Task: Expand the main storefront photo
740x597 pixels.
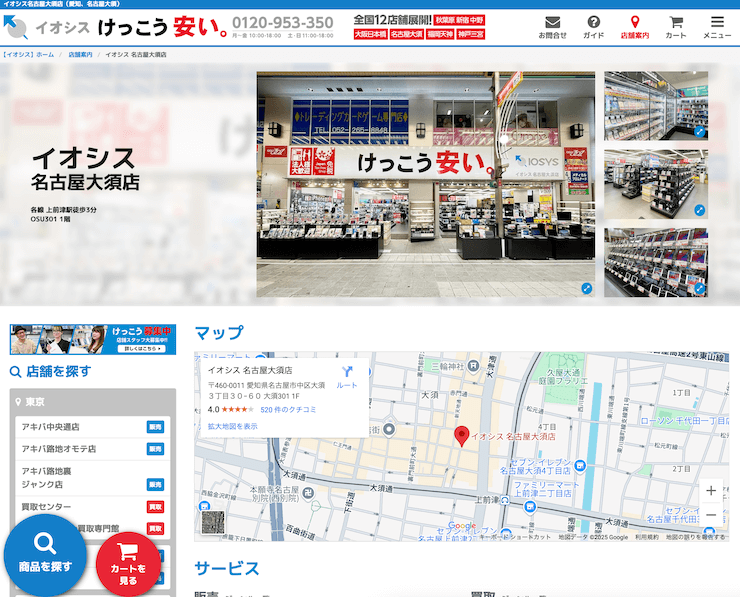Action: [x=586, y=288]
